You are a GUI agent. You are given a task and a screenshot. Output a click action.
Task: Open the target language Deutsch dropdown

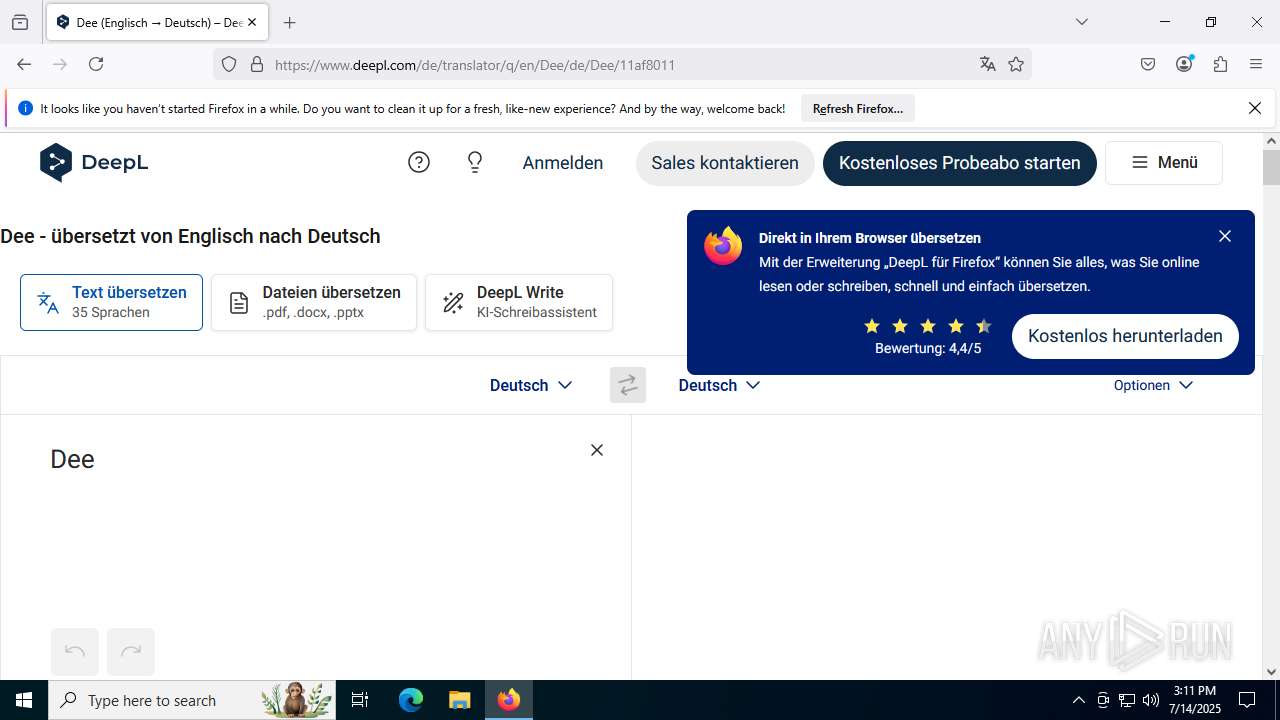click(719, 385)
